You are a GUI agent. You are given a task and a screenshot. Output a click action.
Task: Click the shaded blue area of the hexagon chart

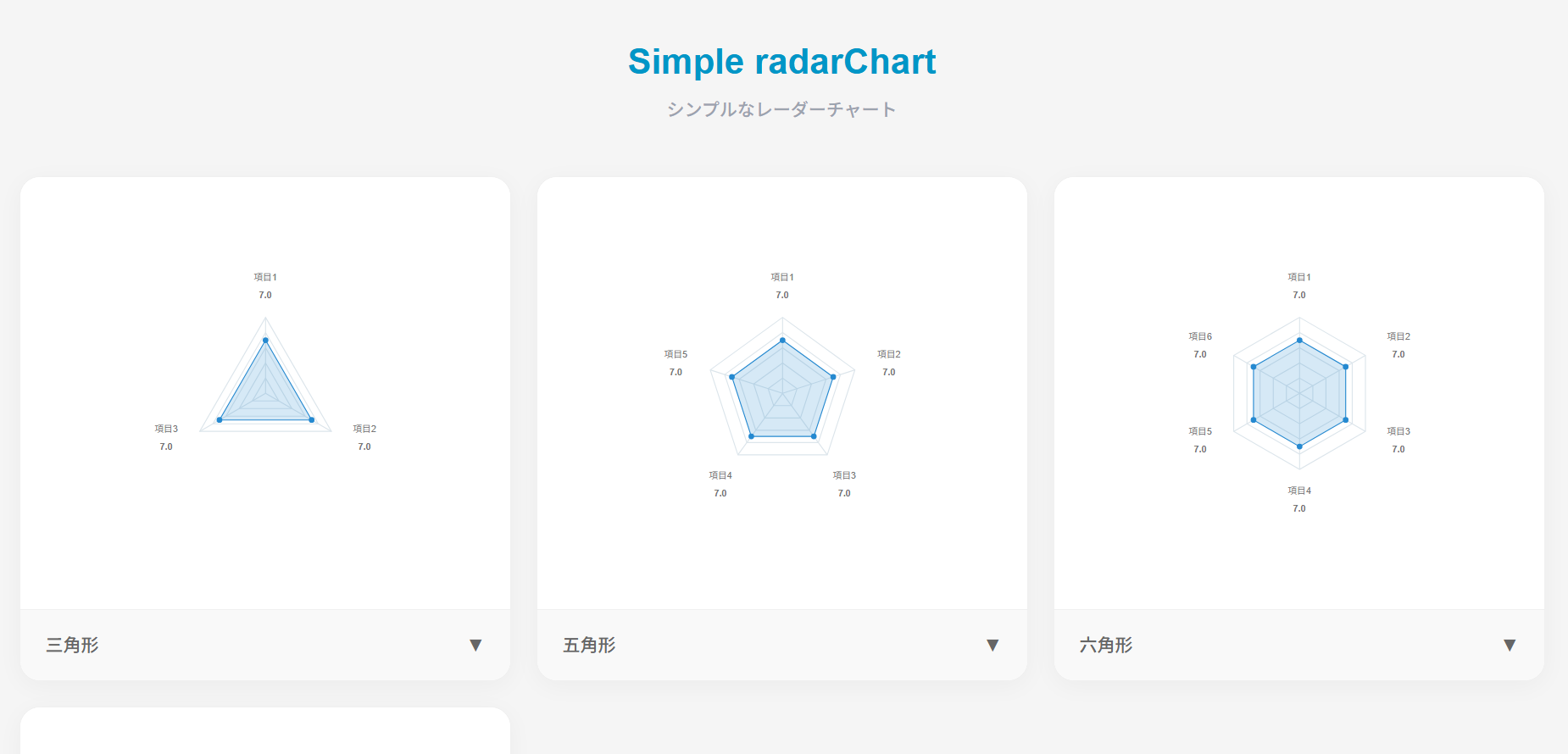pyautogui.click(x=1298, y=391)
